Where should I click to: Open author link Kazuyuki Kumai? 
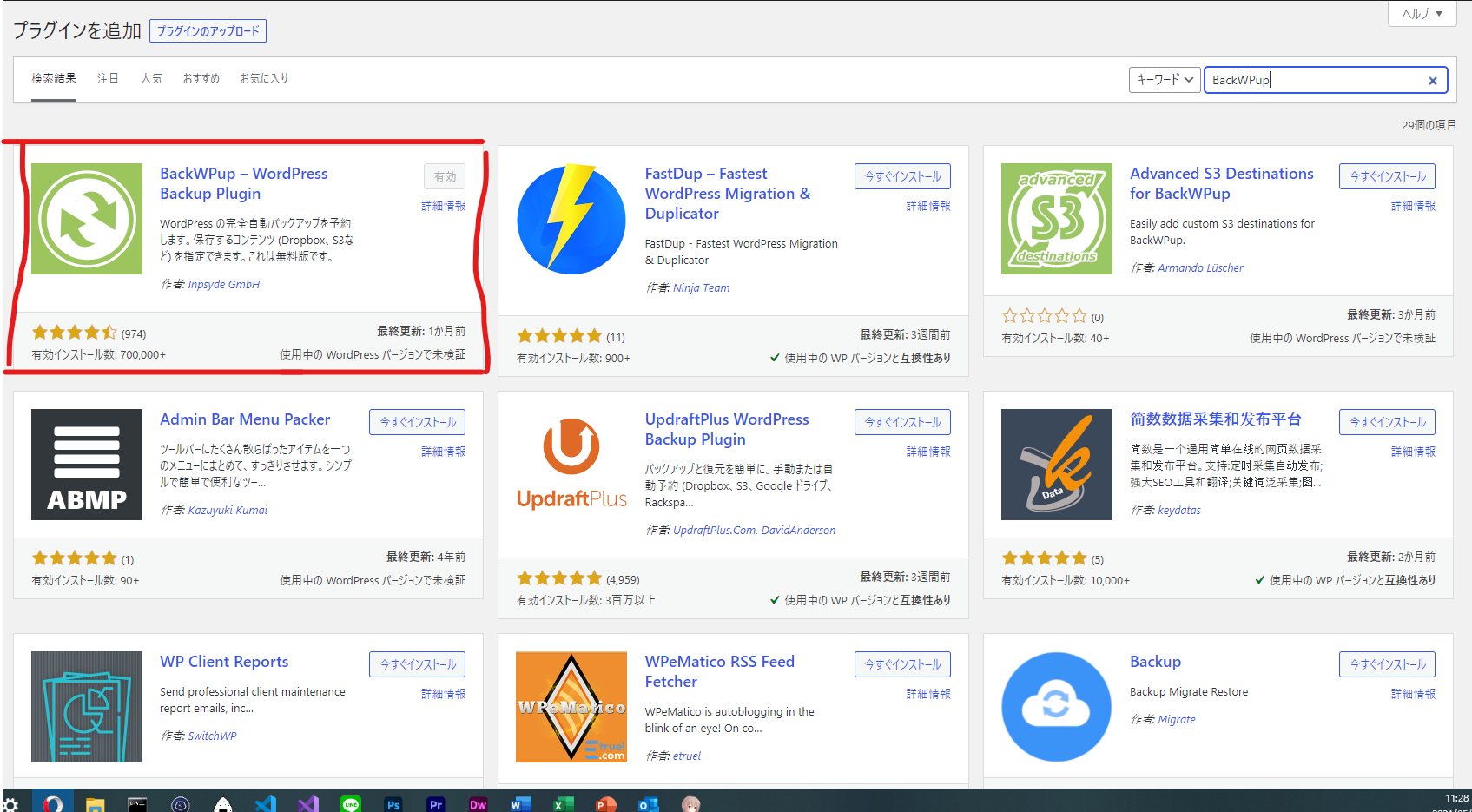(x=228, y=511)
